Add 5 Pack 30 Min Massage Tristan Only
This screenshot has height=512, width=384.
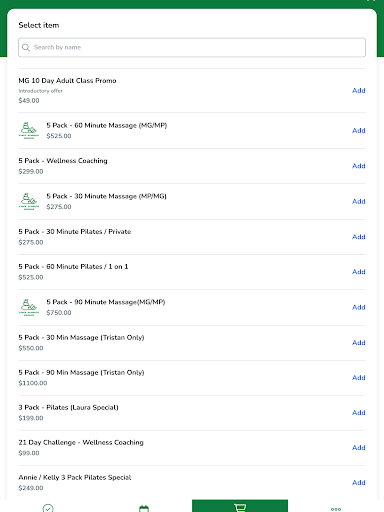[x=359, y=342]
